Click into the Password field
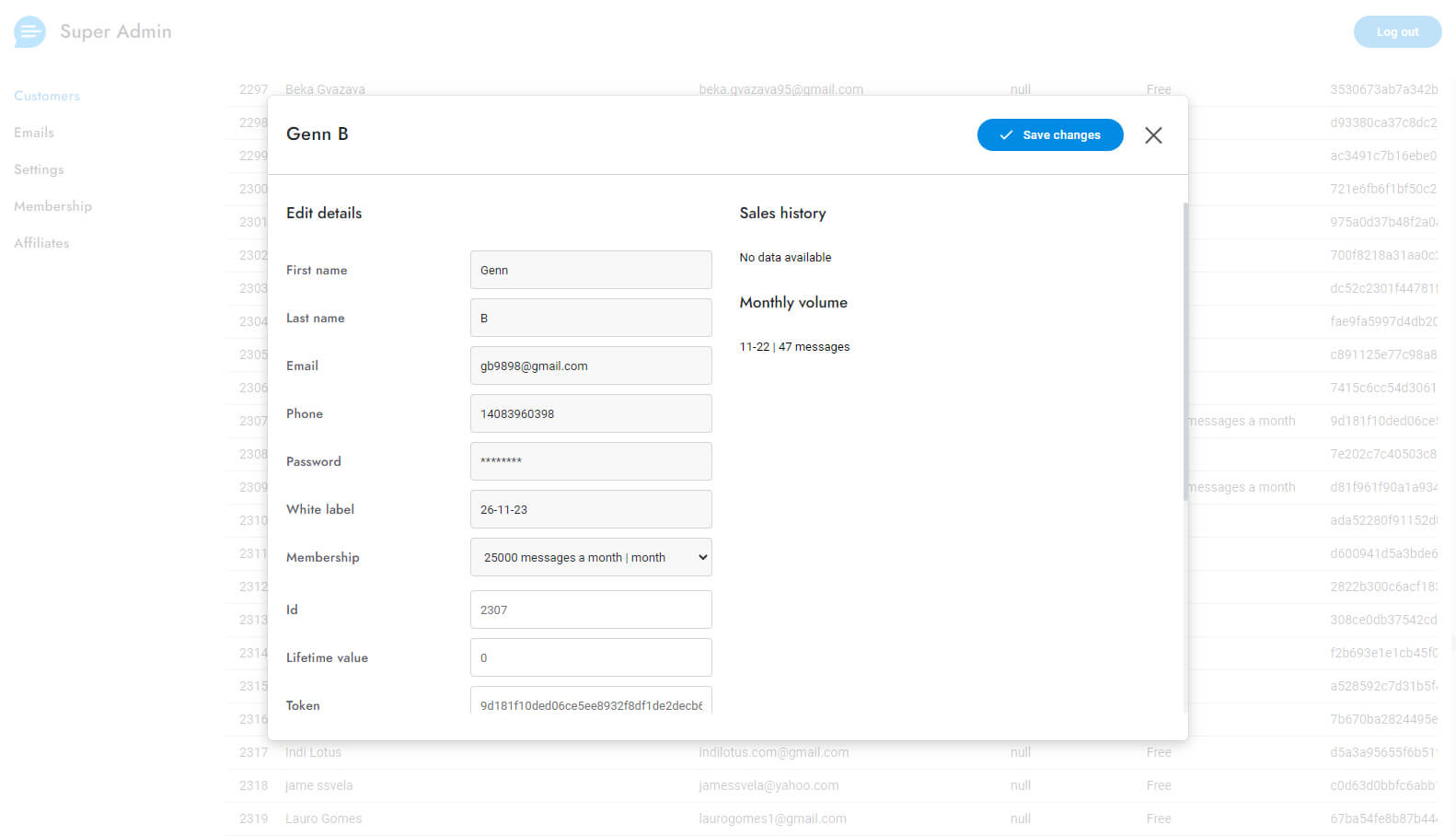 [x=591, y=461]
